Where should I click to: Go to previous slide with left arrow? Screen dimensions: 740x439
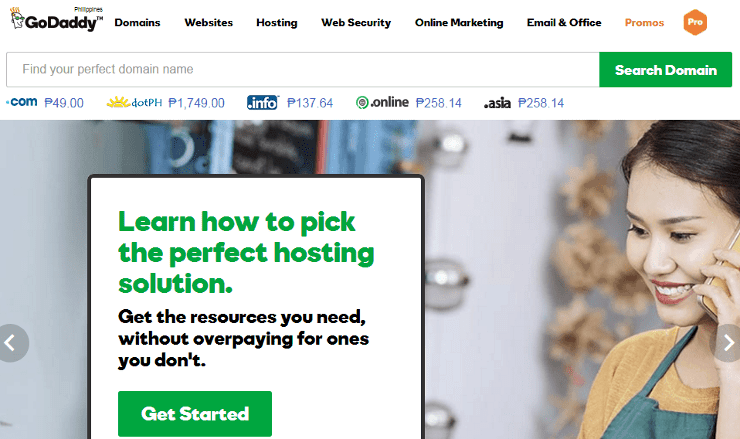(13, 343)
